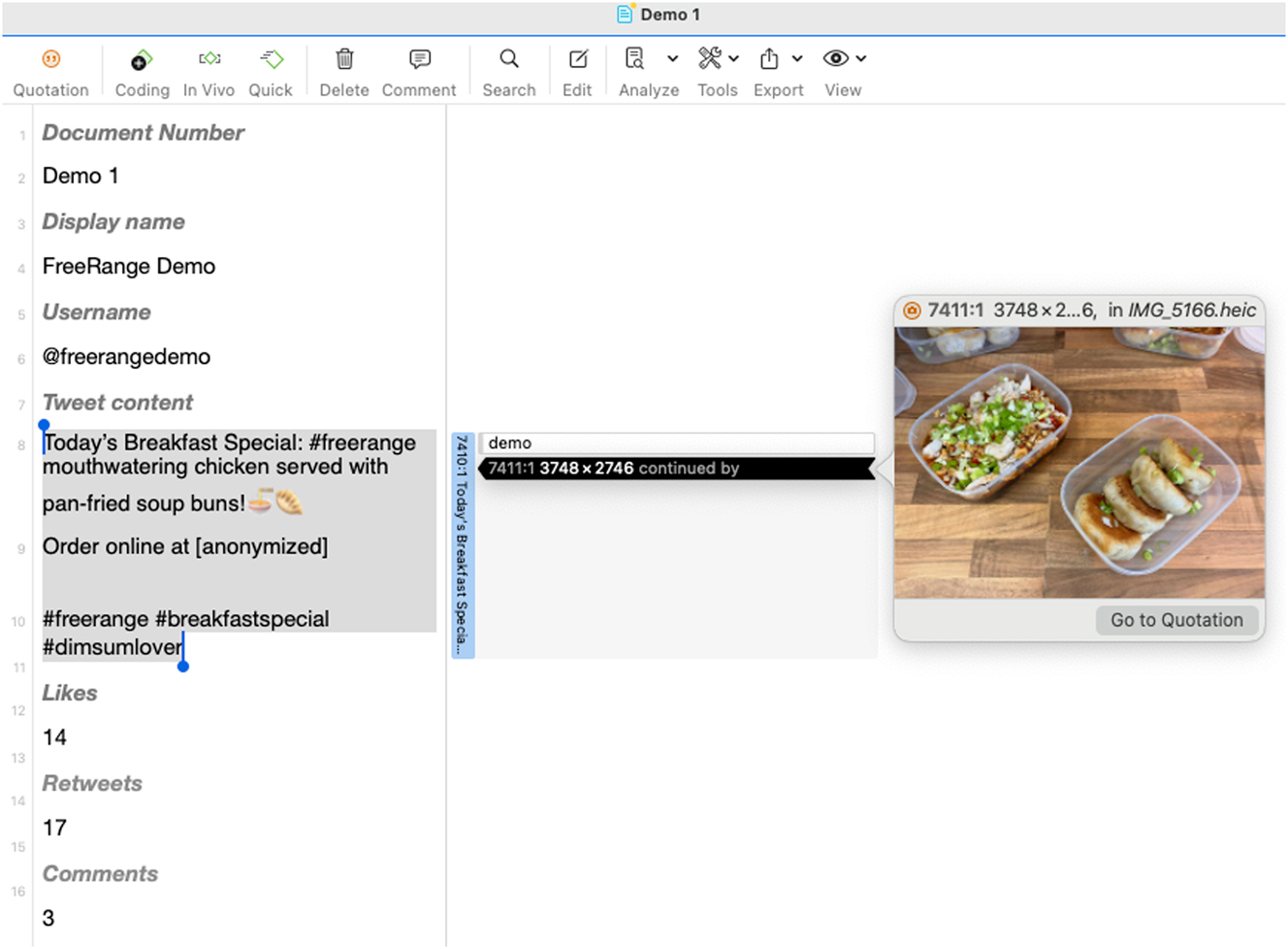
Task: Create a new Quotation with the smiley icon
Action: point(49,59)
